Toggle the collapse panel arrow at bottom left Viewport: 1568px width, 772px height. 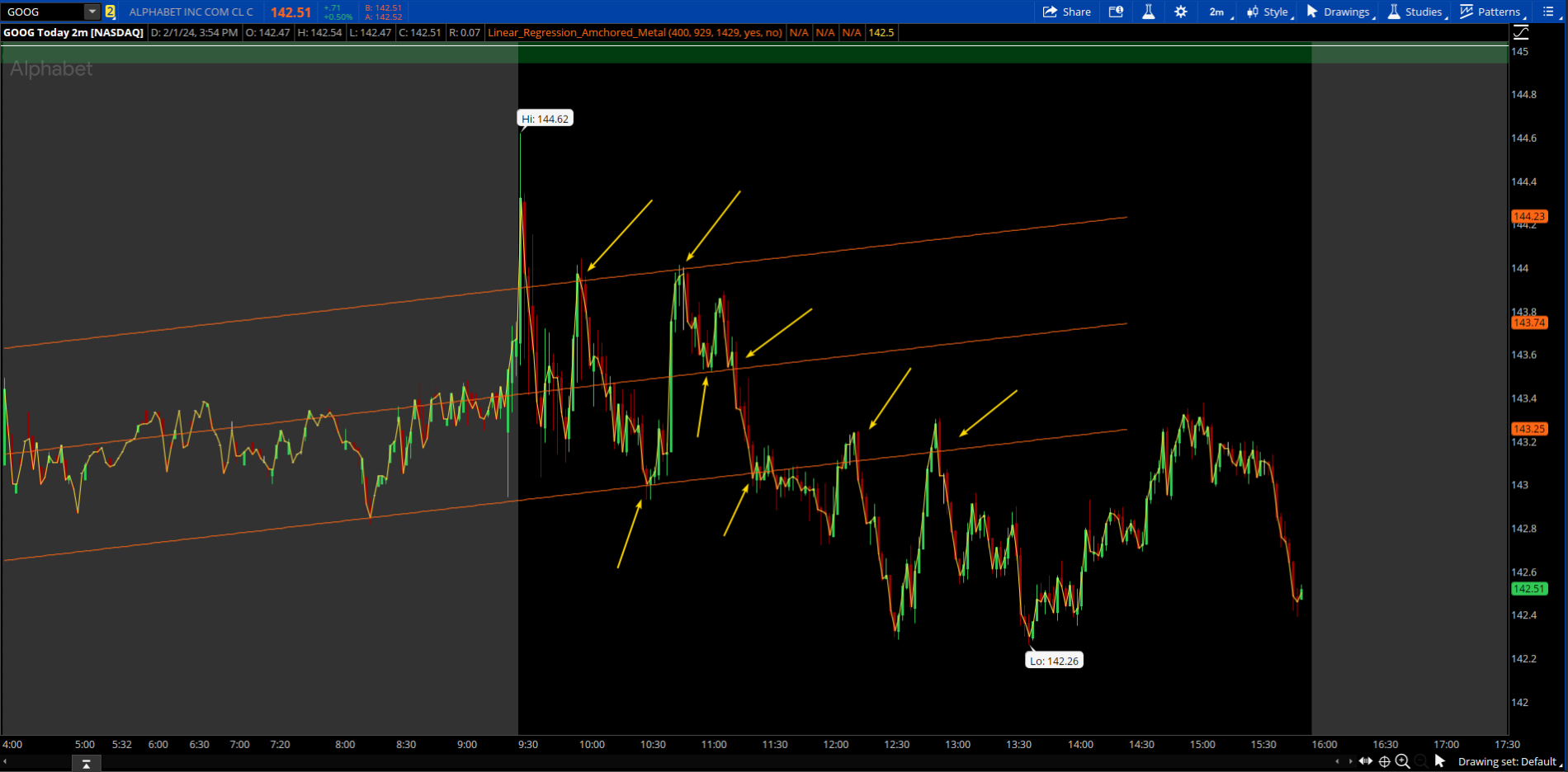pyautogui.click(x=86, y=764)
